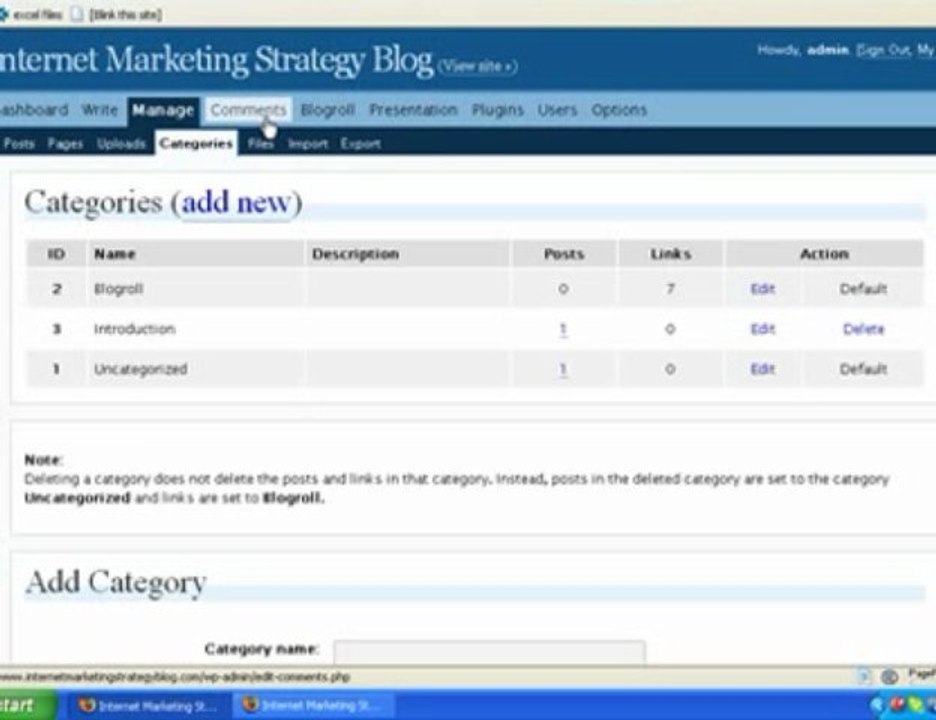
Task: Click the Links column header
Action: pos(670,254)
